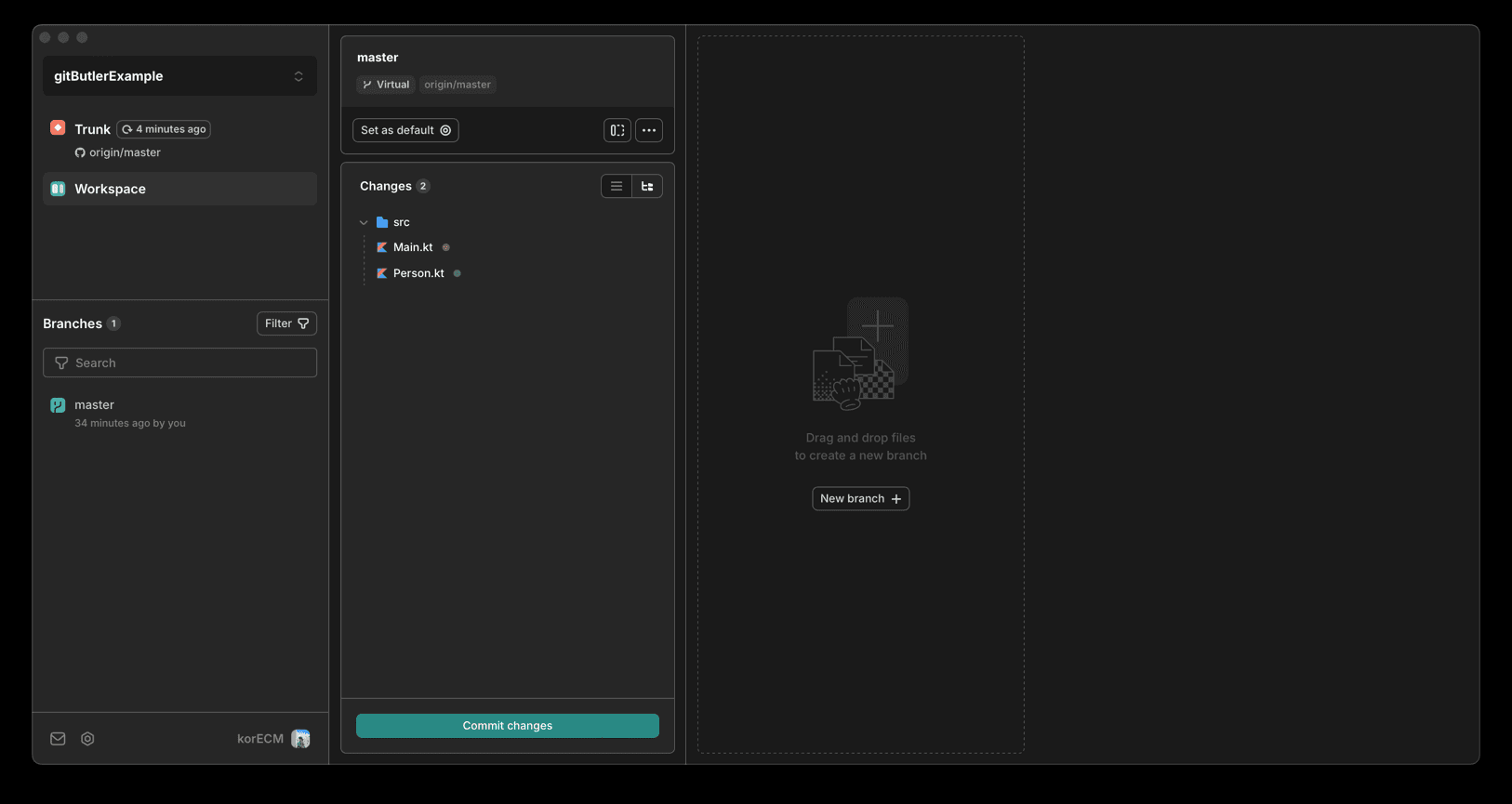This screenshot has width=1512, height=804.
Task: Click the Commit changes button
Action: point(508,726)
